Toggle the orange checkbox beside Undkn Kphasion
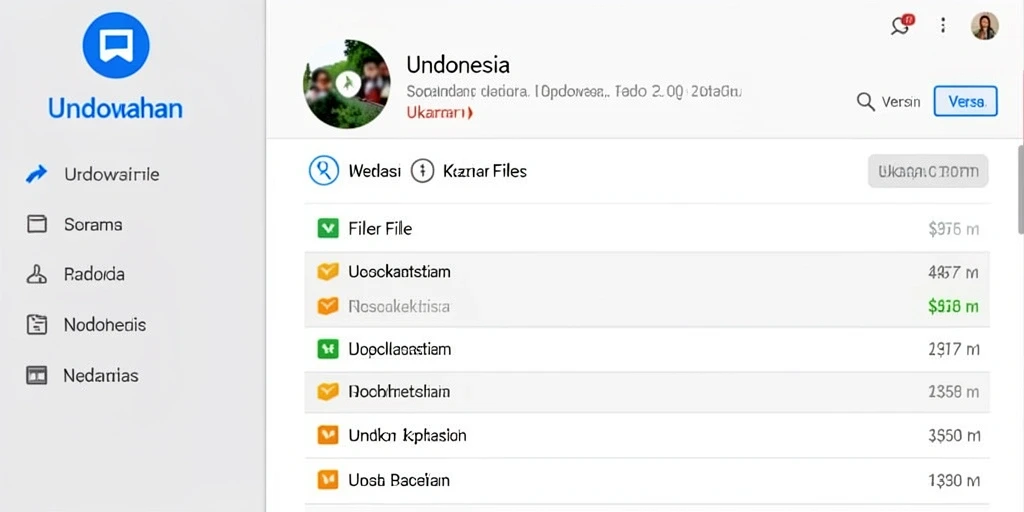 (327, 435)
